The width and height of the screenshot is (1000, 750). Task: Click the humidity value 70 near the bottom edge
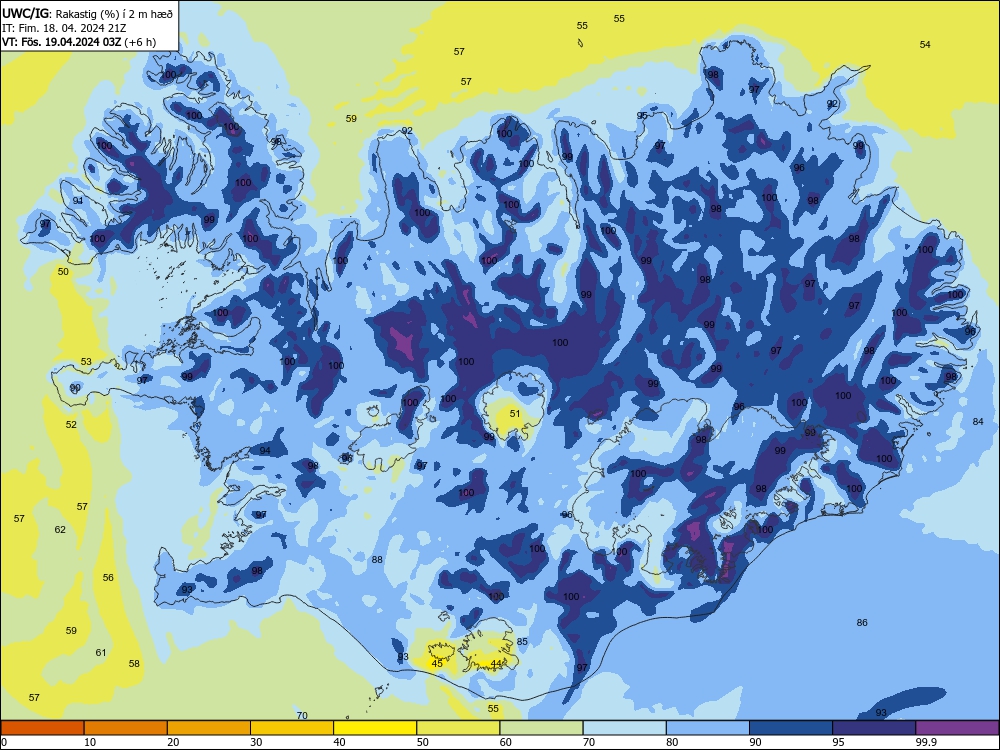(x=302, y=716)
